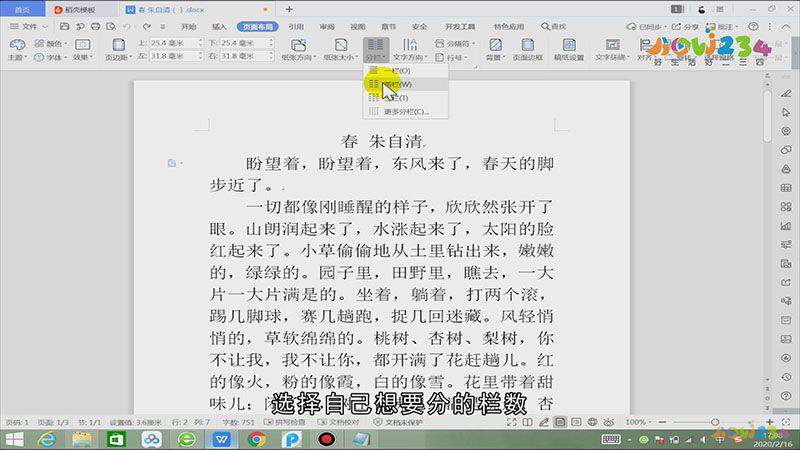Adjust the zoom slider handle
Viewport: 800px width, 450px height.
[715, 422]
